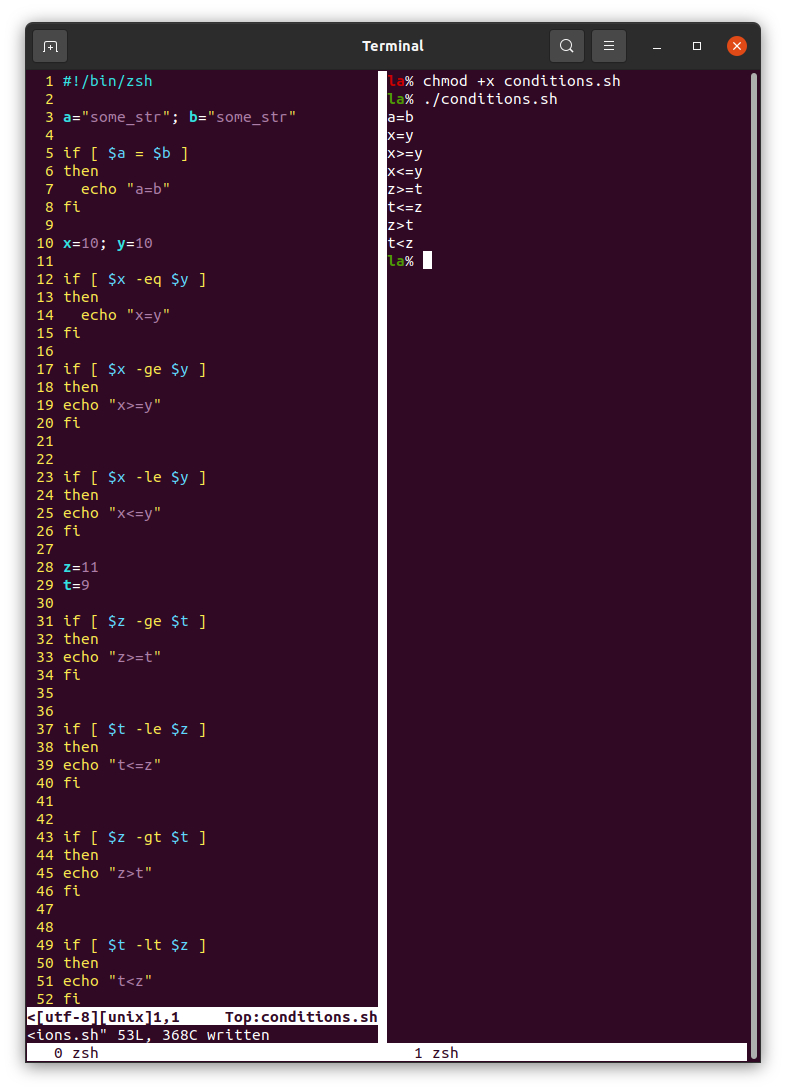Click the search icon in title bar

(567, 46)
